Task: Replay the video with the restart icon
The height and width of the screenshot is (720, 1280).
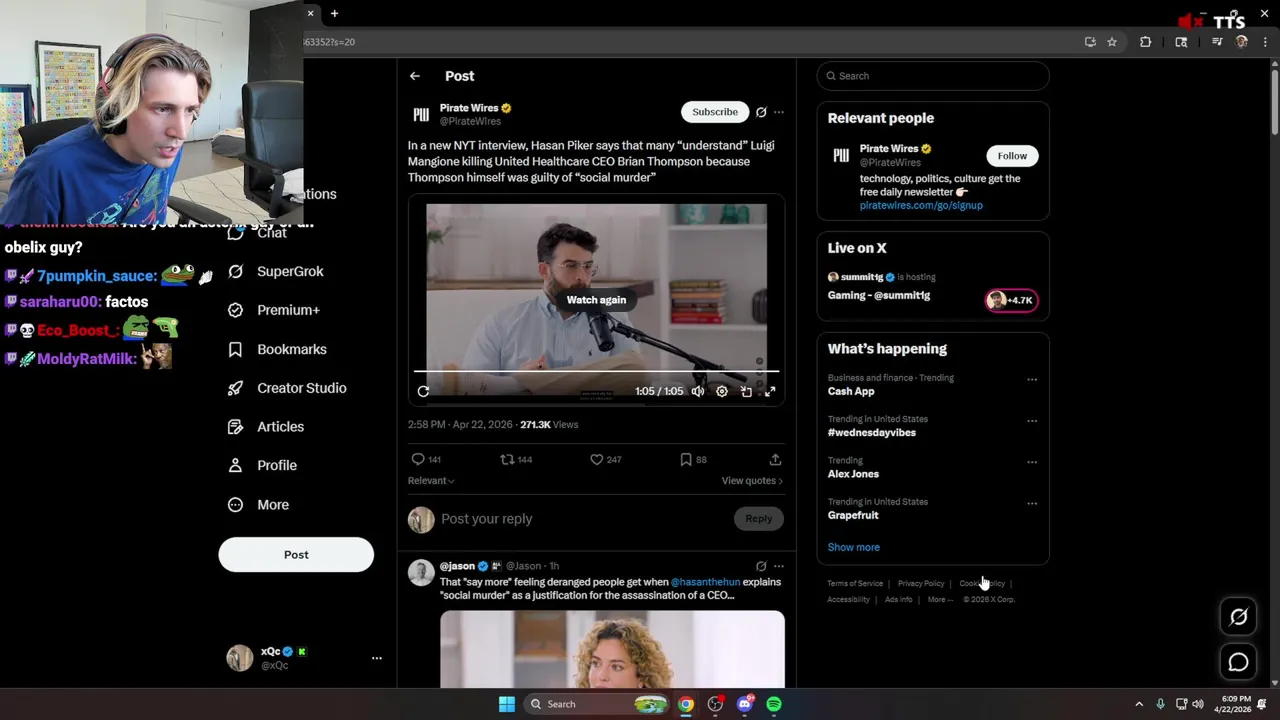Action: tap(423, 392)
